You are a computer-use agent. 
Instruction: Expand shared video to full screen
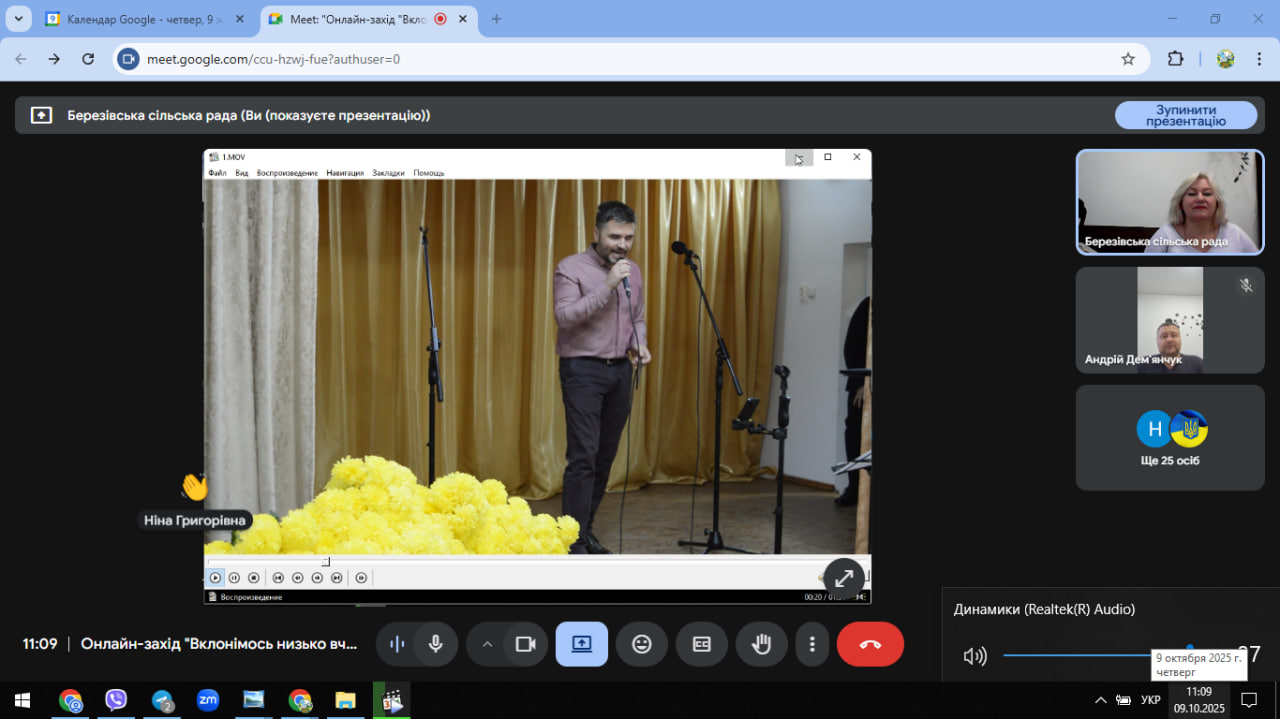(844, 578)
